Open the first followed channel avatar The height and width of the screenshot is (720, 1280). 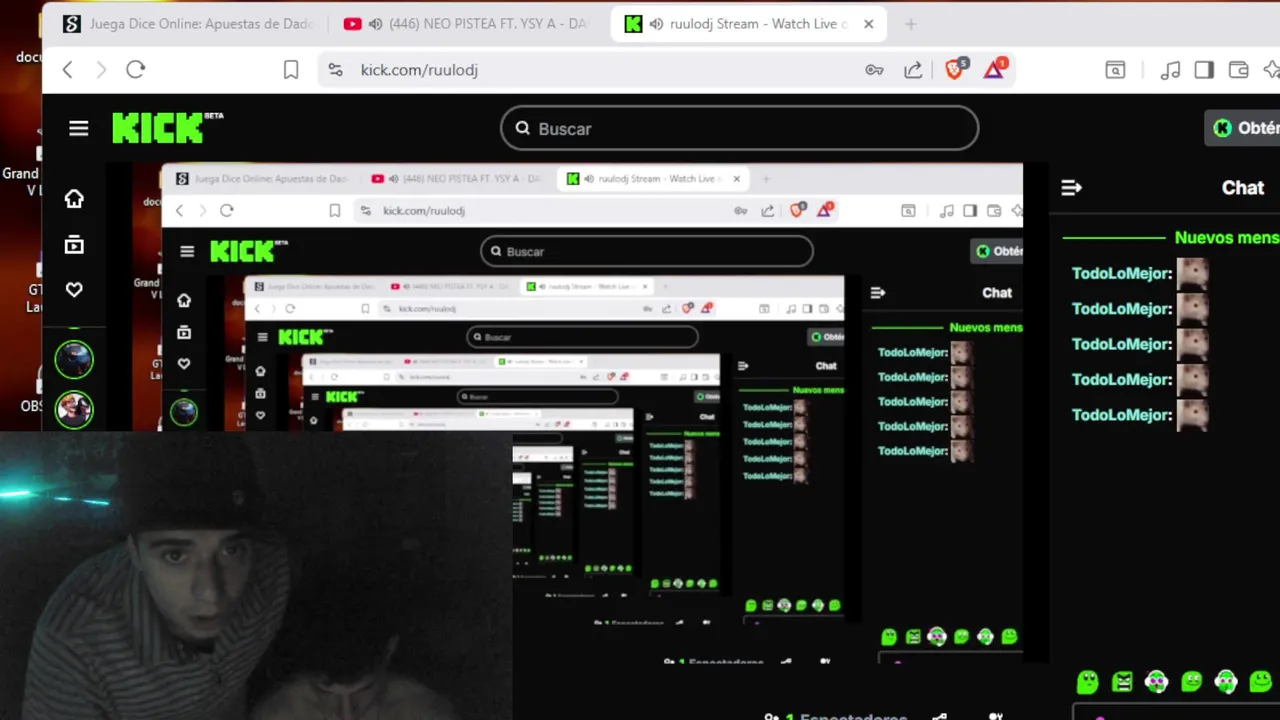tap(74, 360)
